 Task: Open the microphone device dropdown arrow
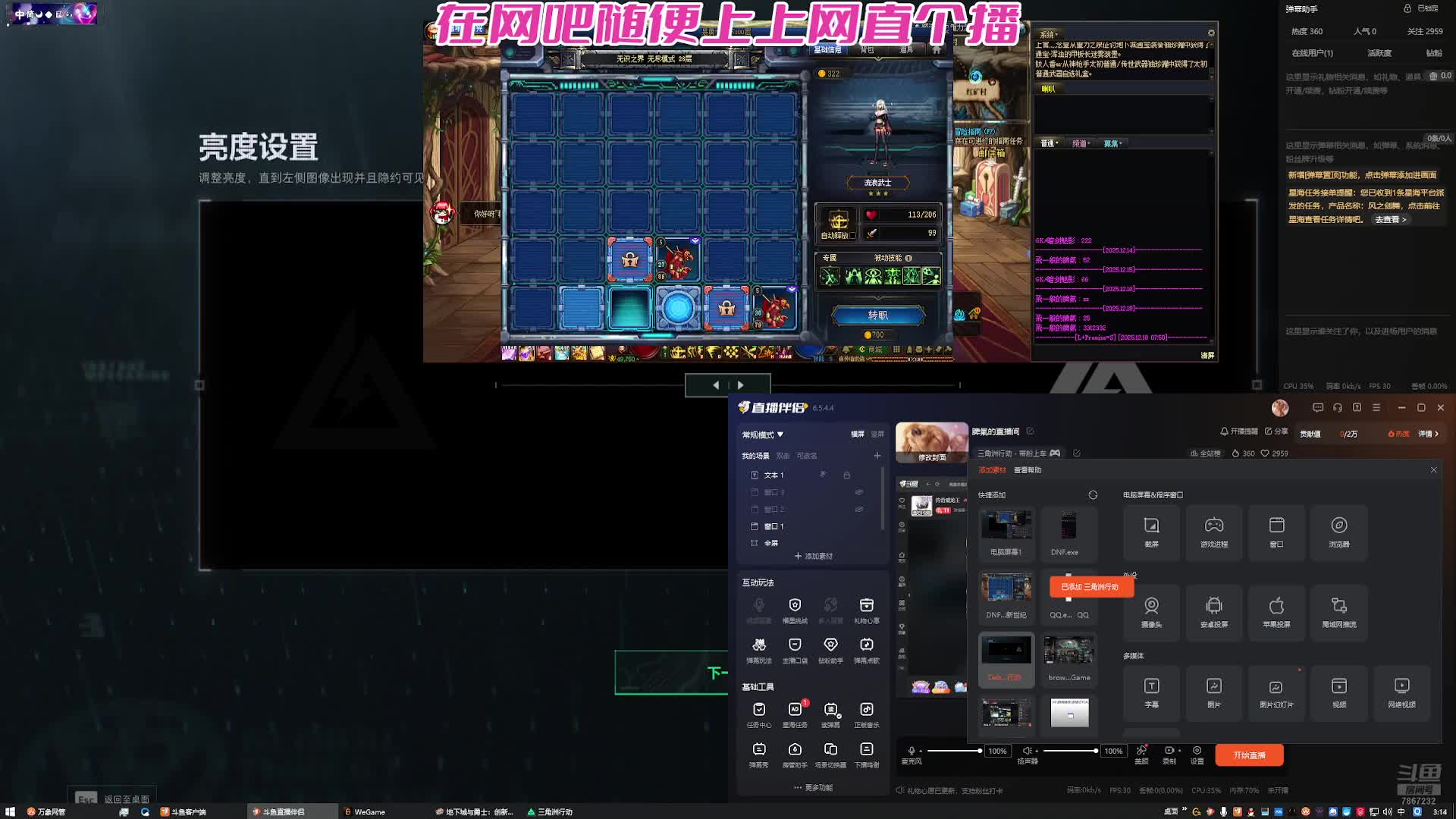[921, 752]
